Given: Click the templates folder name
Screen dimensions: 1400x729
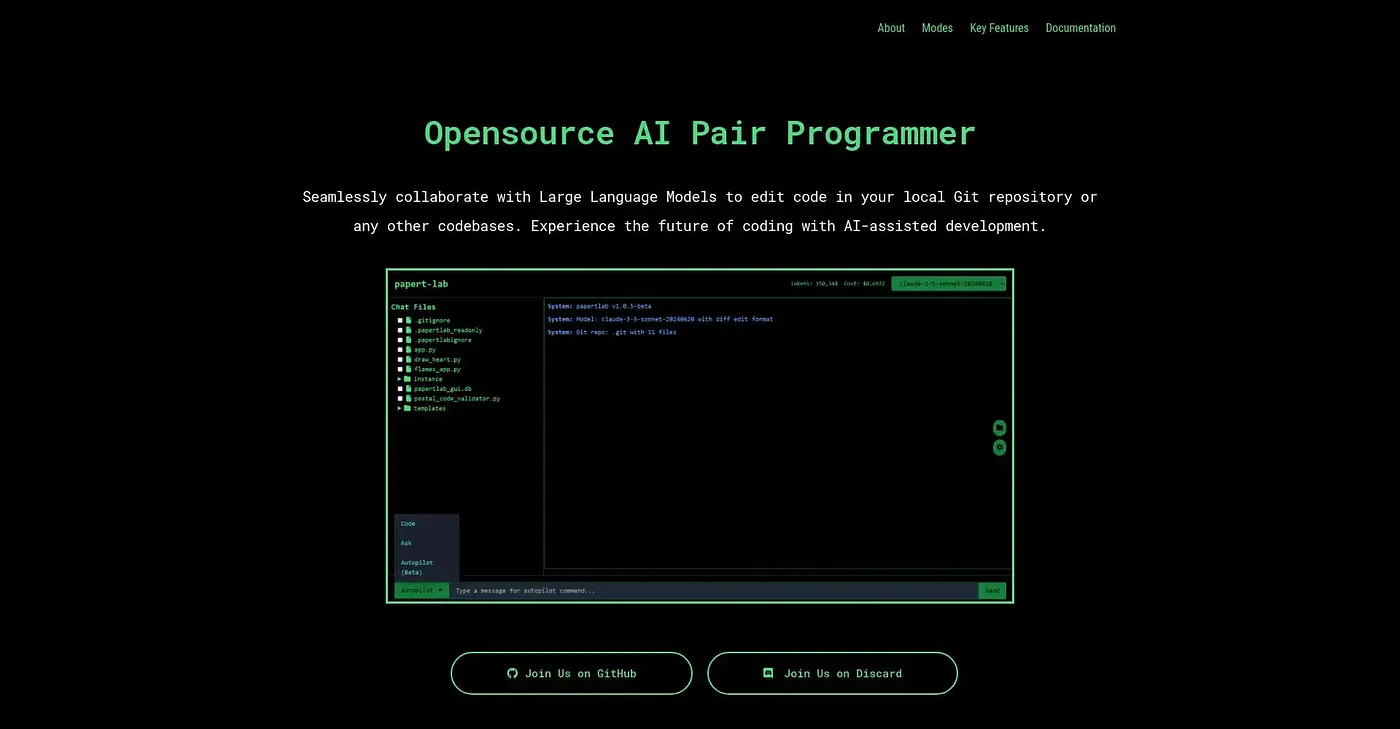Looking at the screenshot, I should [430, 408].
